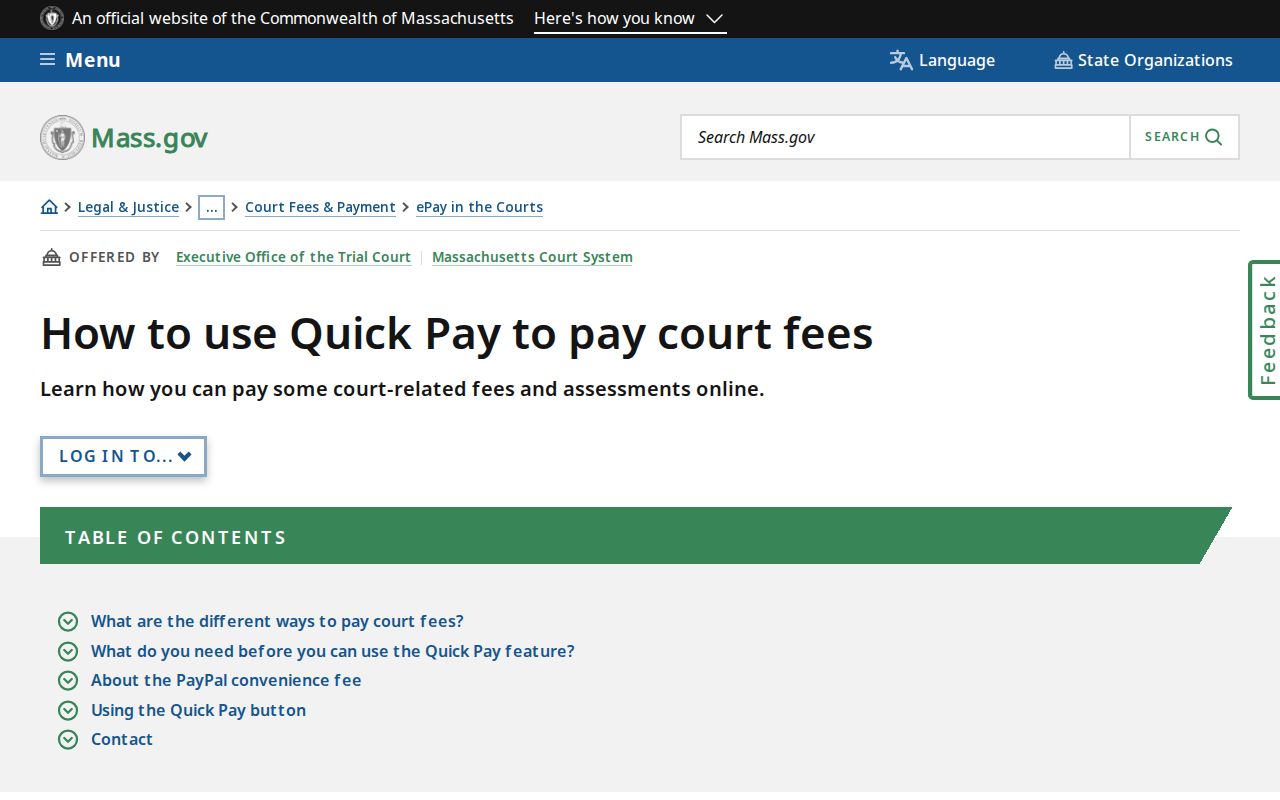The height and width of the screenshot is (800, 1280).
Task: Jump to the Contact section
Action: (122, 740)
